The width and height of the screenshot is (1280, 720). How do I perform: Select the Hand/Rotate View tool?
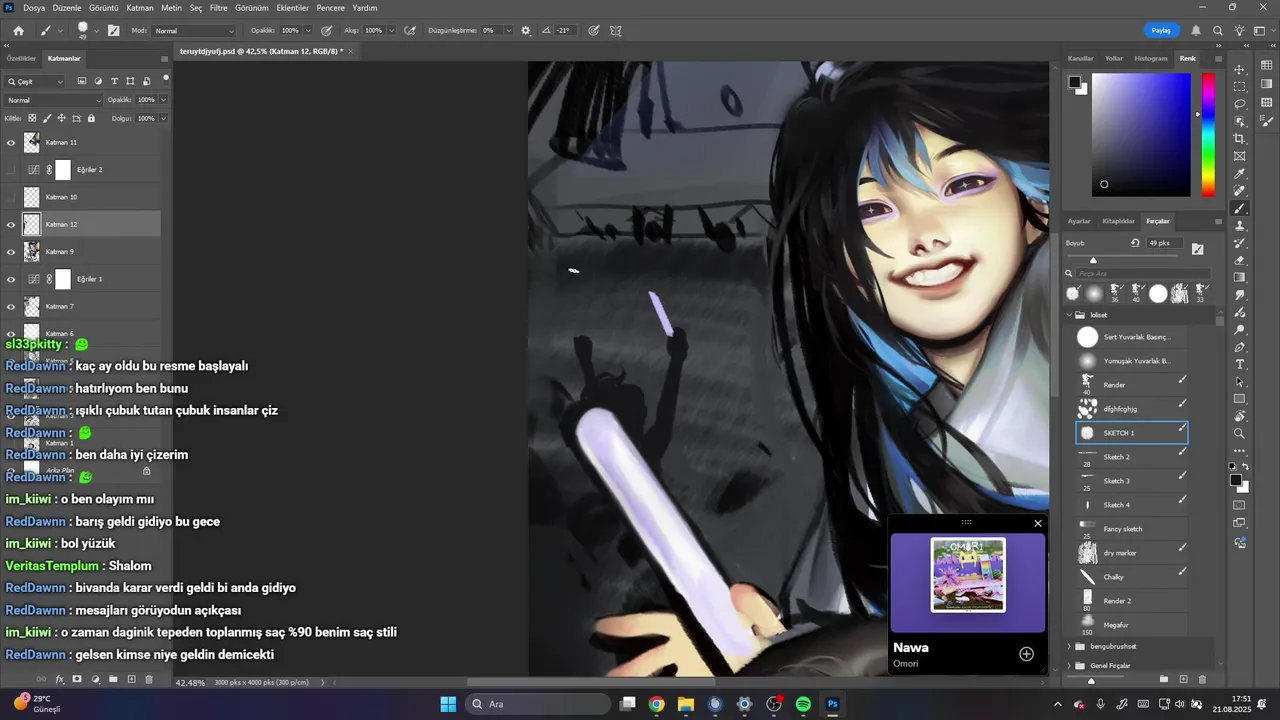(1240, 416)
